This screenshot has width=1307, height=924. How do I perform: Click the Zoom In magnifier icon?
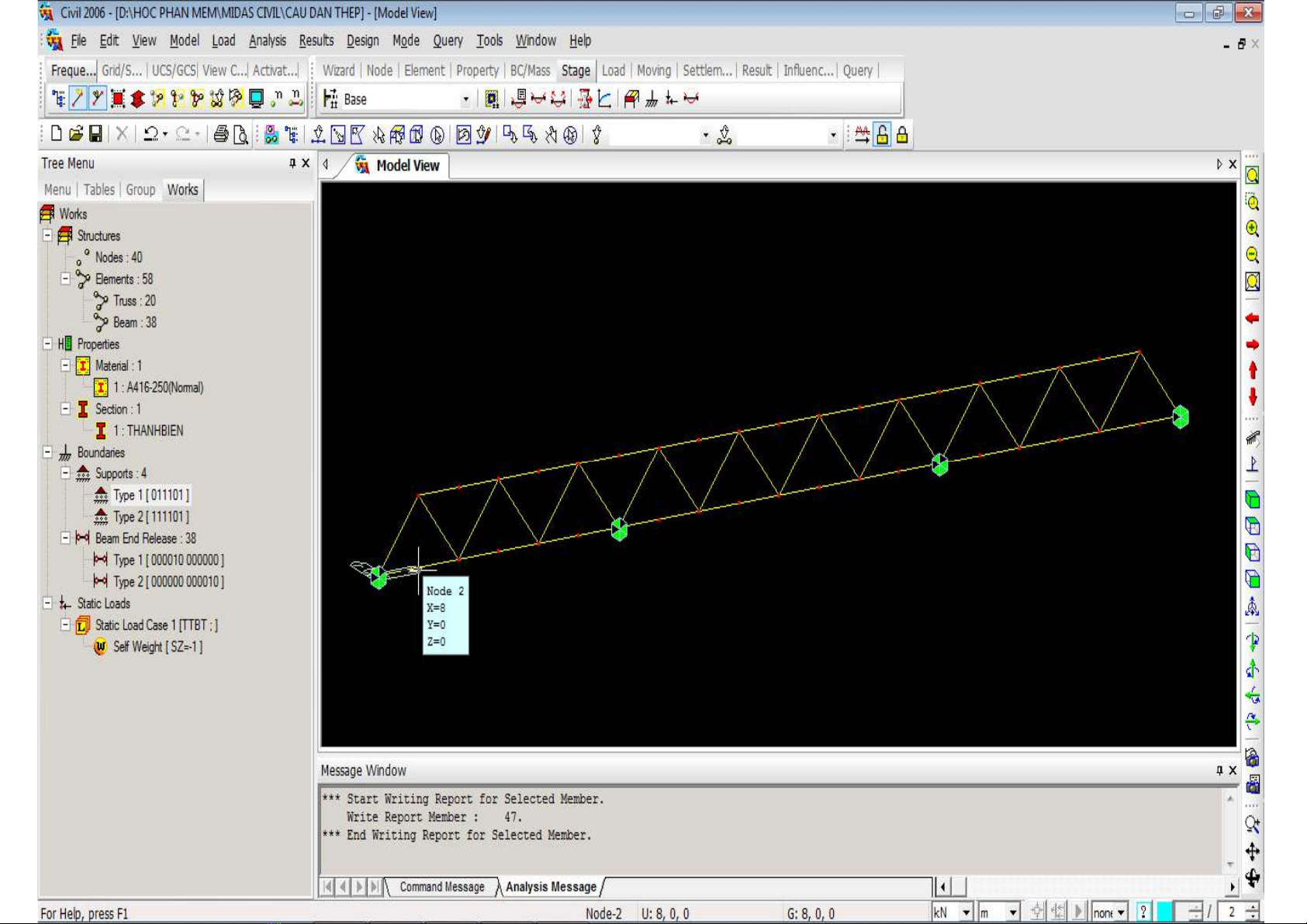tap(1252, 229)
